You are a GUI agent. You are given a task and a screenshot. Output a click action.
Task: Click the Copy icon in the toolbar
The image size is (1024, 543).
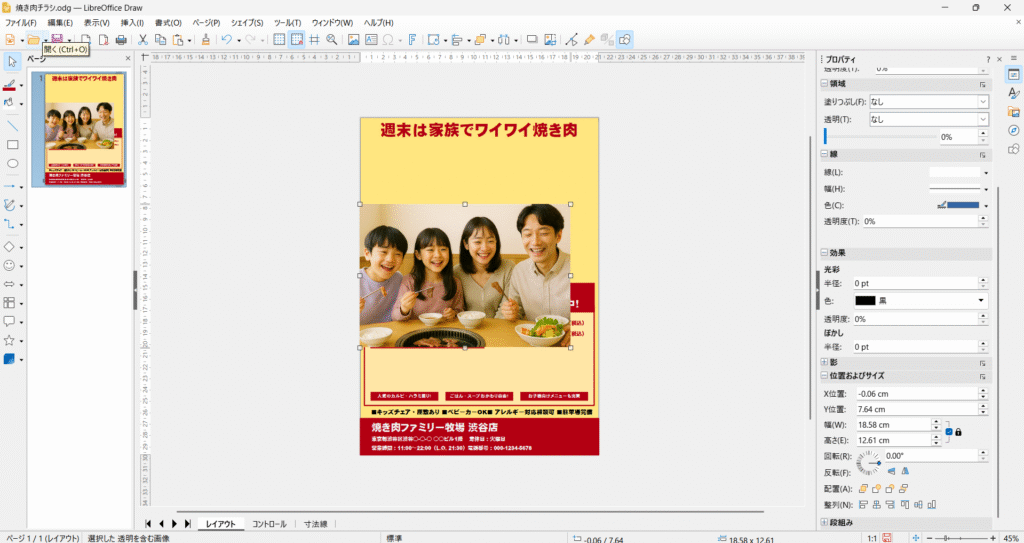pyautogui.click(x=160, y=40)
